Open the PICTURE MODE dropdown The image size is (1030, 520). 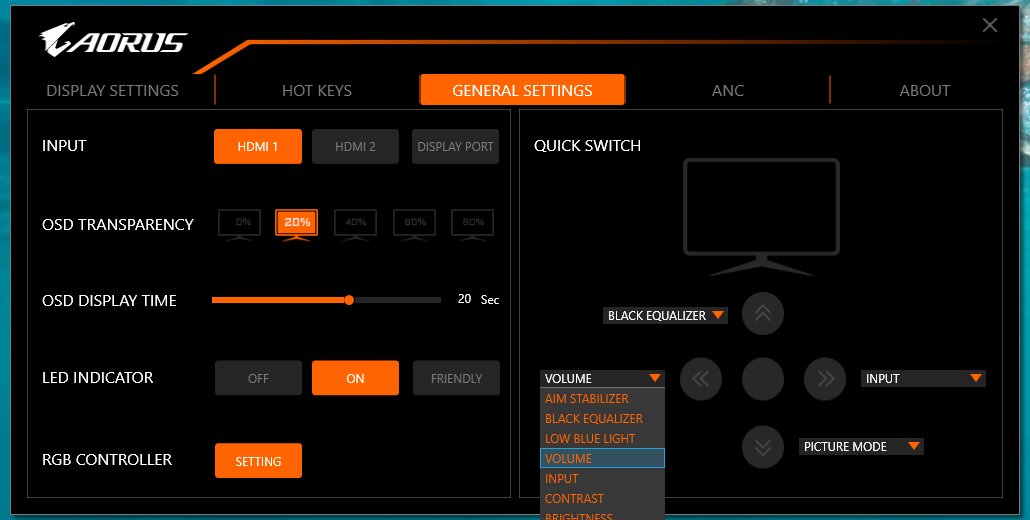861,446
